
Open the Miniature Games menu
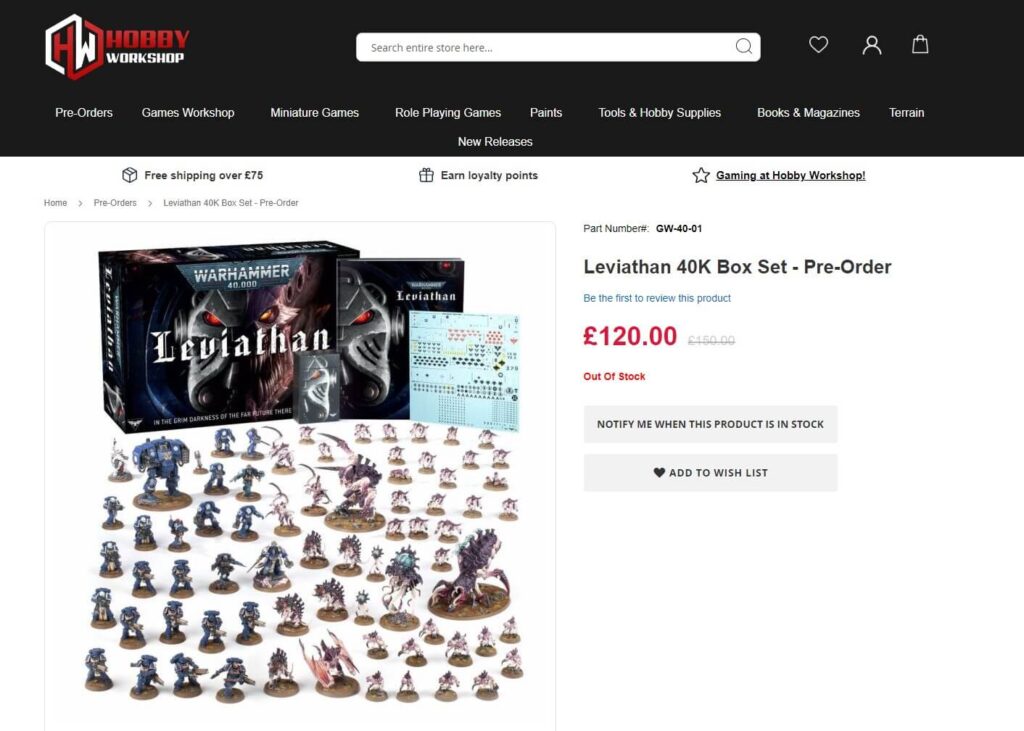click(x=314, y=112)
